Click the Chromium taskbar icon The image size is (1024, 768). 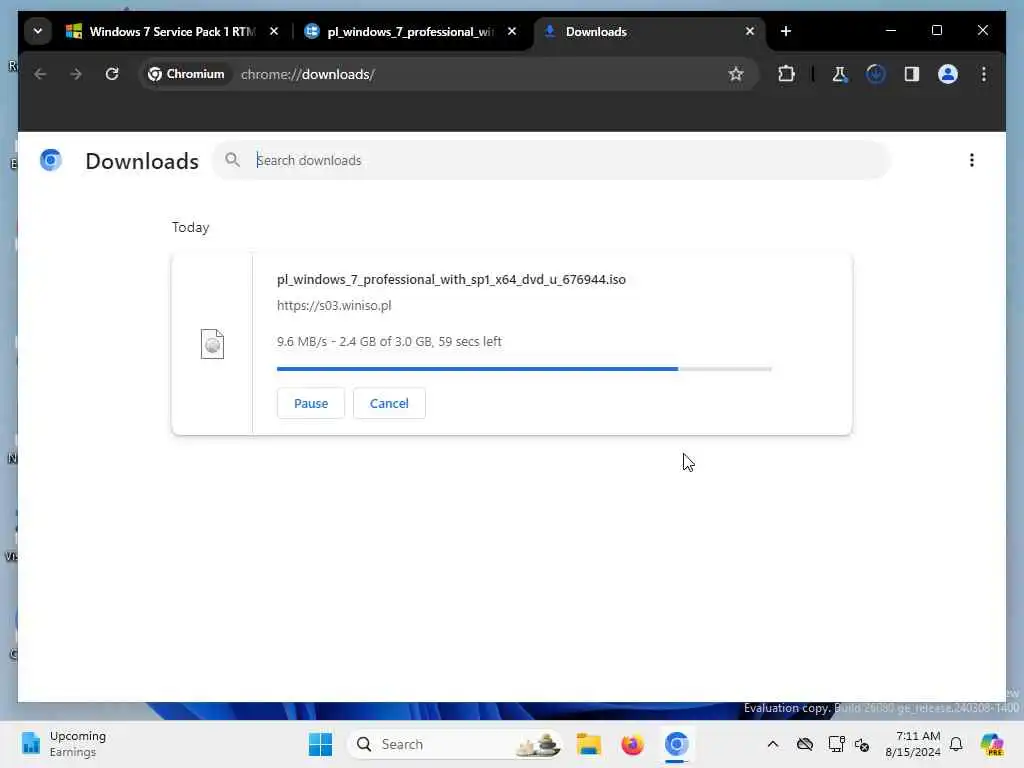677,744
